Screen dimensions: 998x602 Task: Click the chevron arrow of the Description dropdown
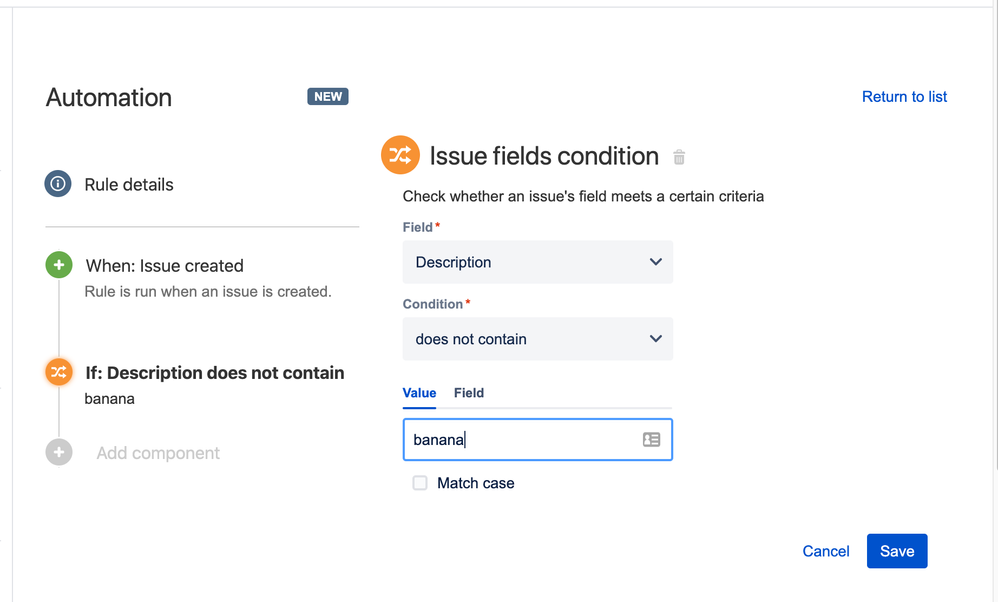656,262
